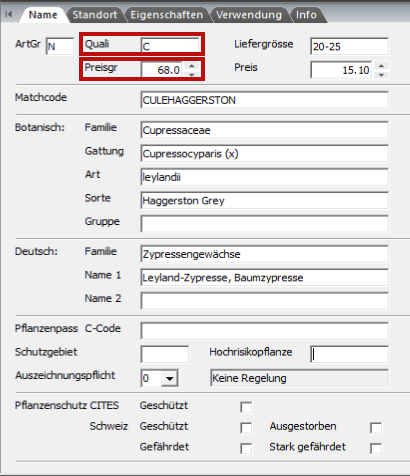Increase Preisgr value with up arrow

pos(192,66)
